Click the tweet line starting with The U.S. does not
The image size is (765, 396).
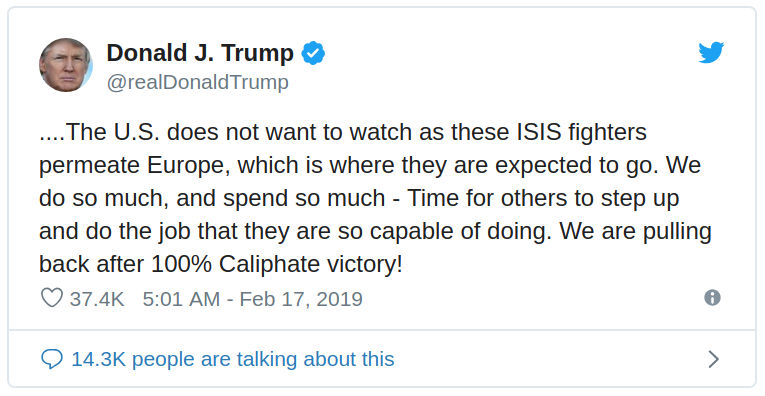(343, 132)
